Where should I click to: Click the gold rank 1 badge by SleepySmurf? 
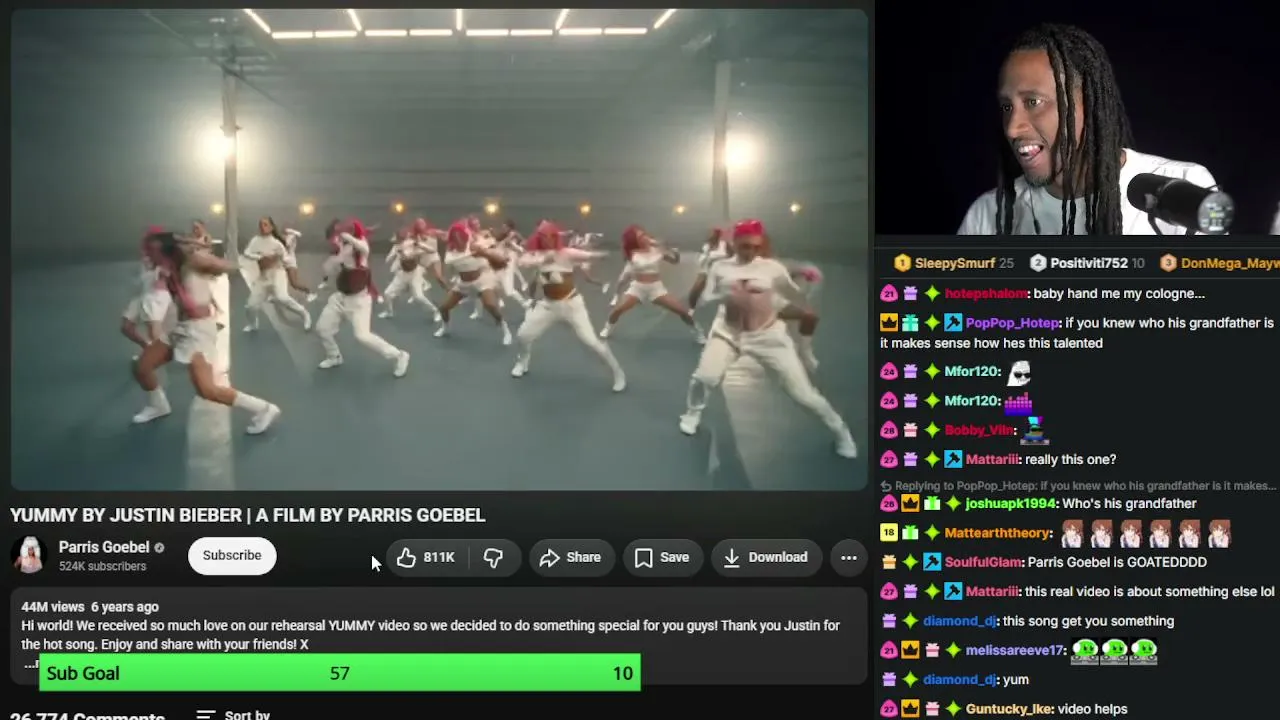tap(902, 263)
